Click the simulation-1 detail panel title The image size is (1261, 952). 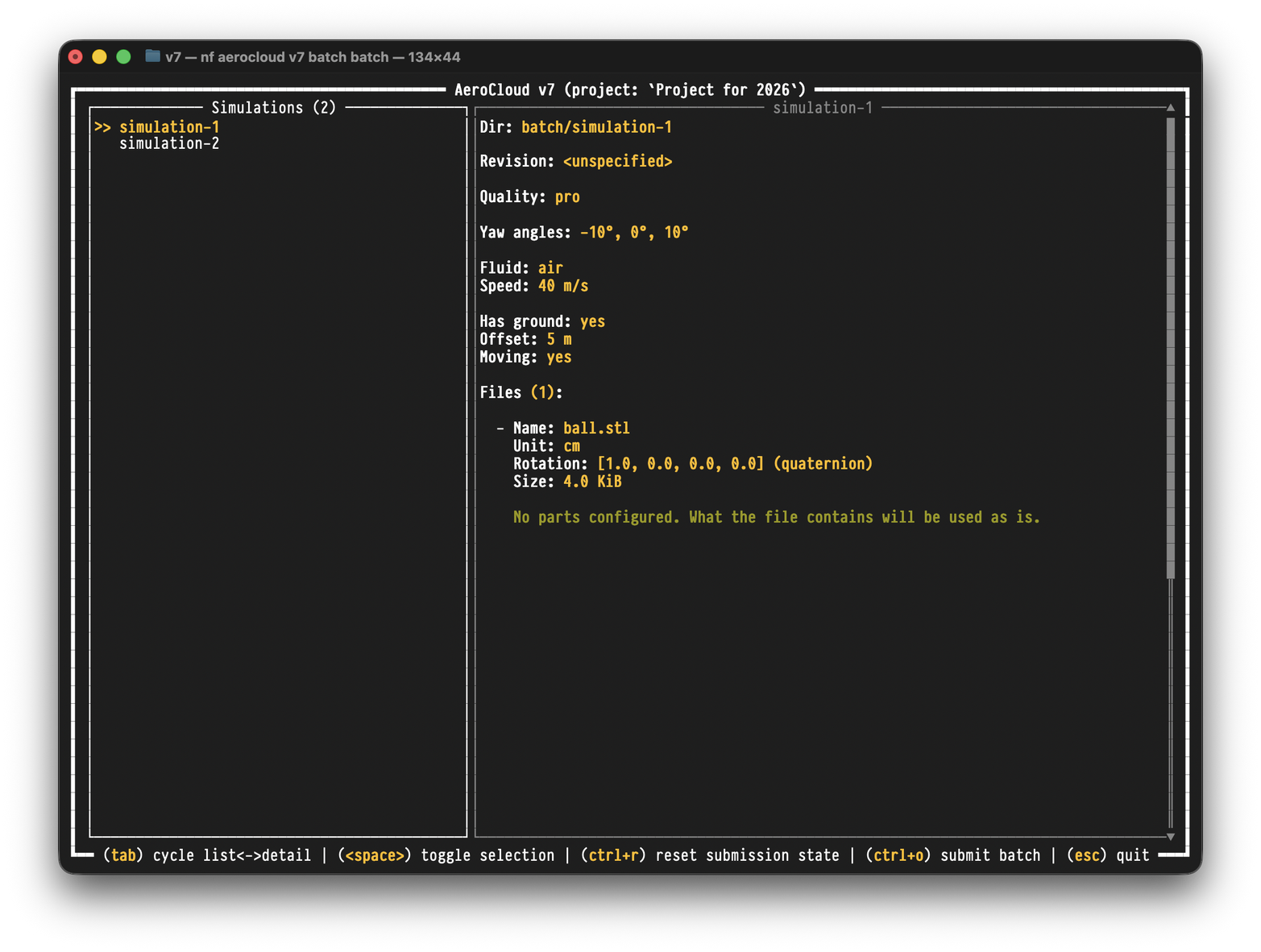click(822, 108)
